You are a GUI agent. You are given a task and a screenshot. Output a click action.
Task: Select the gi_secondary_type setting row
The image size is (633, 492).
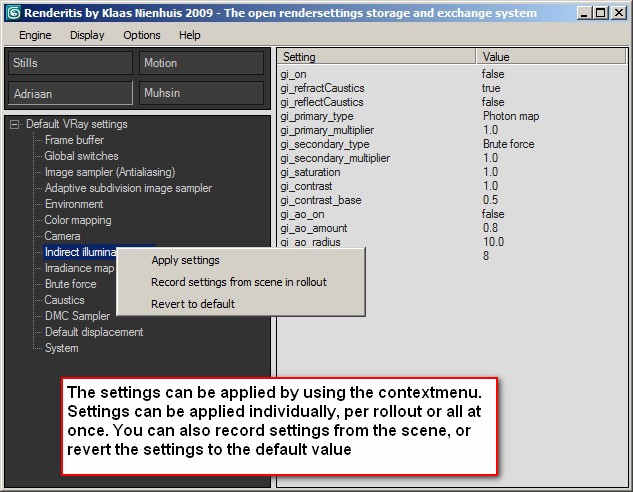452,144
